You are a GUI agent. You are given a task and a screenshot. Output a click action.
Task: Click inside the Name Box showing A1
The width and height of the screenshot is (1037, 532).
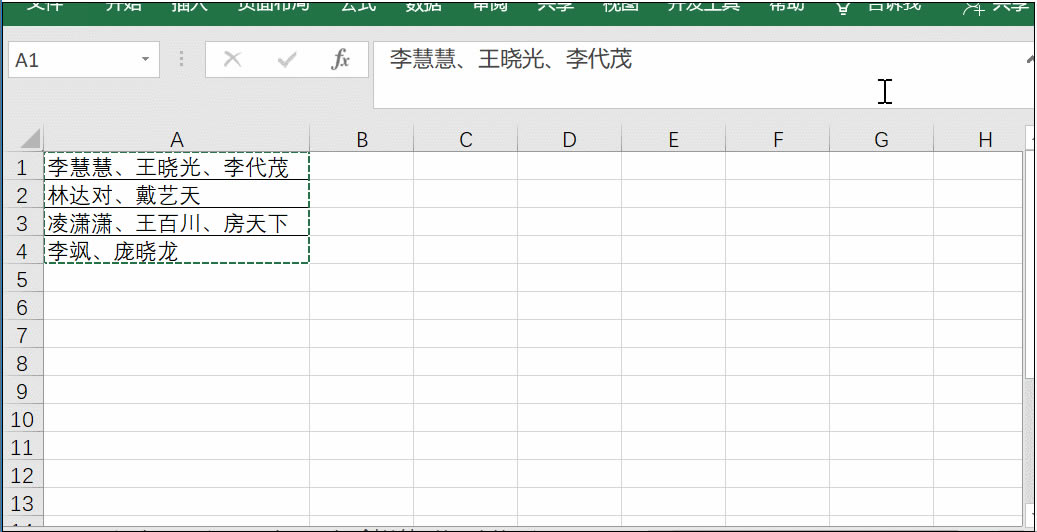[70, 60]
